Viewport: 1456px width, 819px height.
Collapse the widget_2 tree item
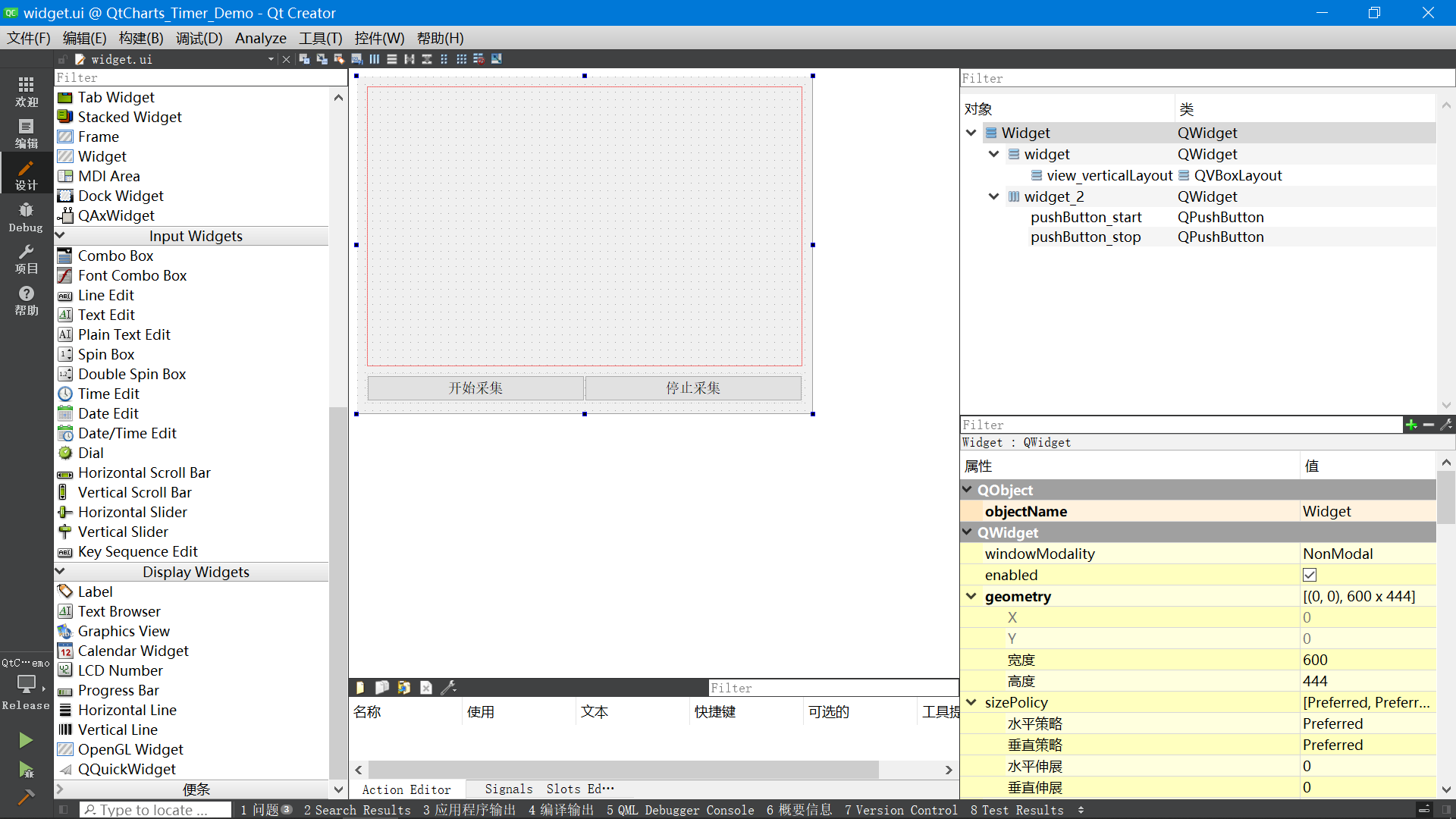993,196
